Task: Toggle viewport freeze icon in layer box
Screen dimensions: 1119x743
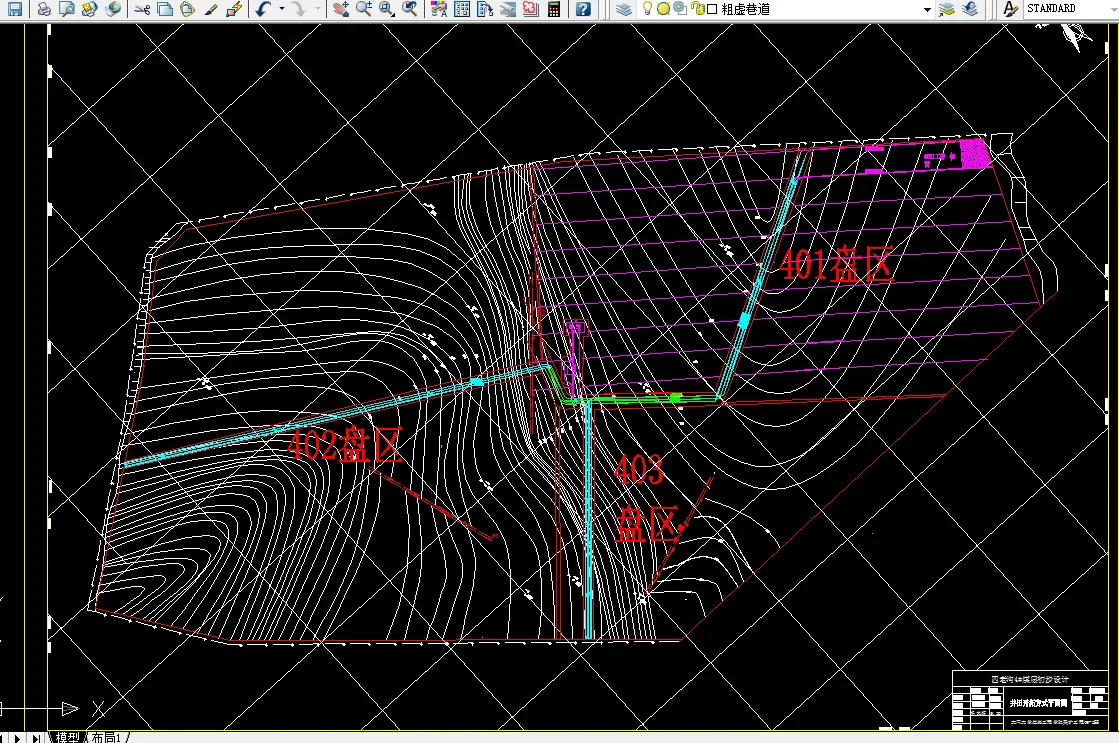Action: point(680,9)
